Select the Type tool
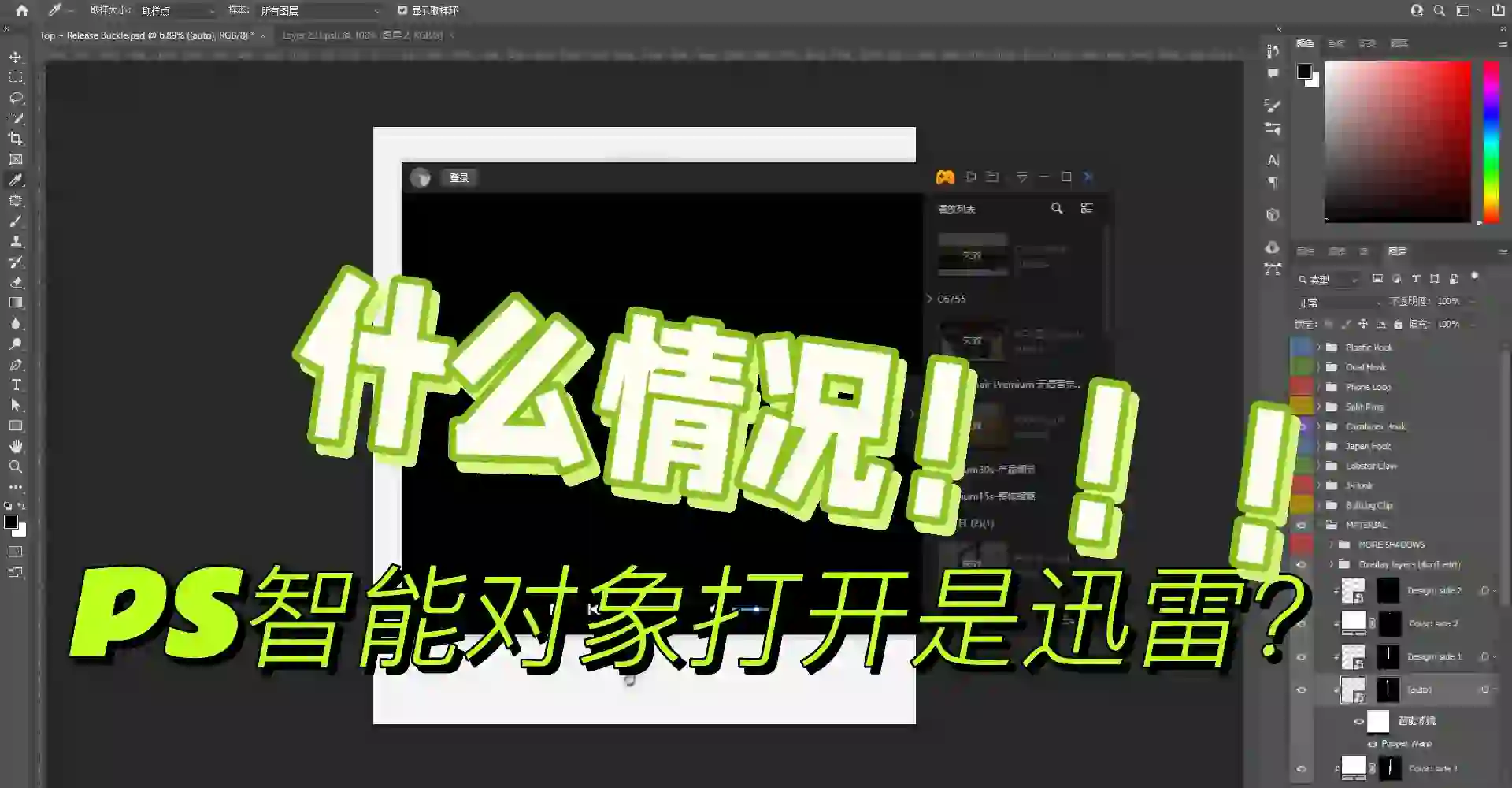The image size is (1512, 788). coord(16,385)
